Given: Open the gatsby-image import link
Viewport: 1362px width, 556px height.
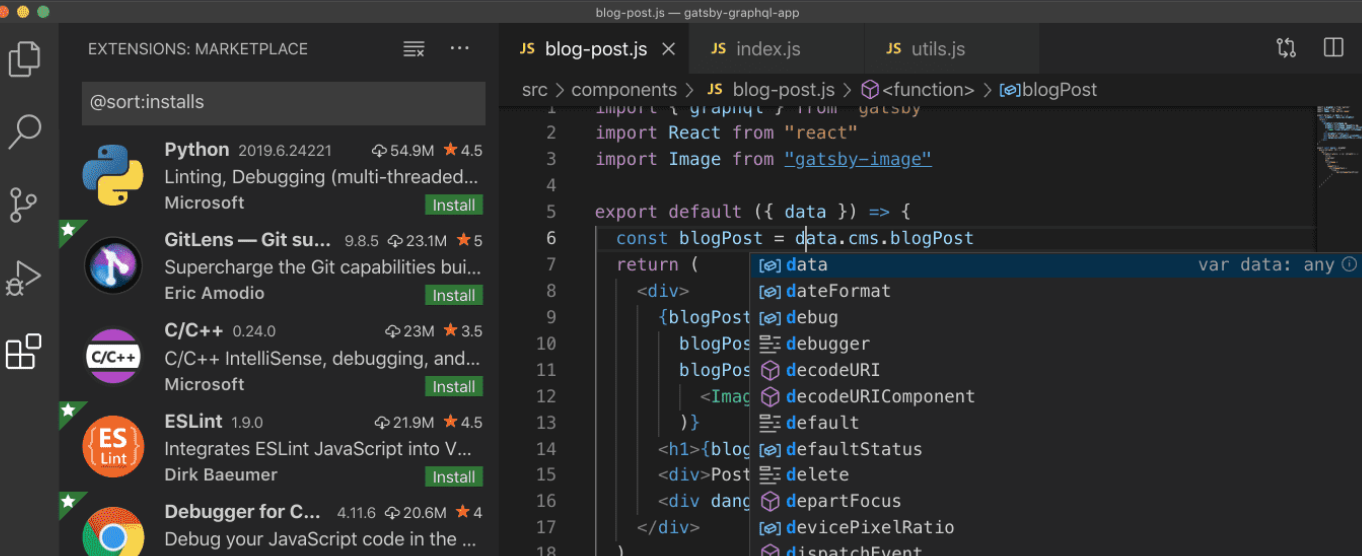Looking at the screenshot, I should [858, 159].
